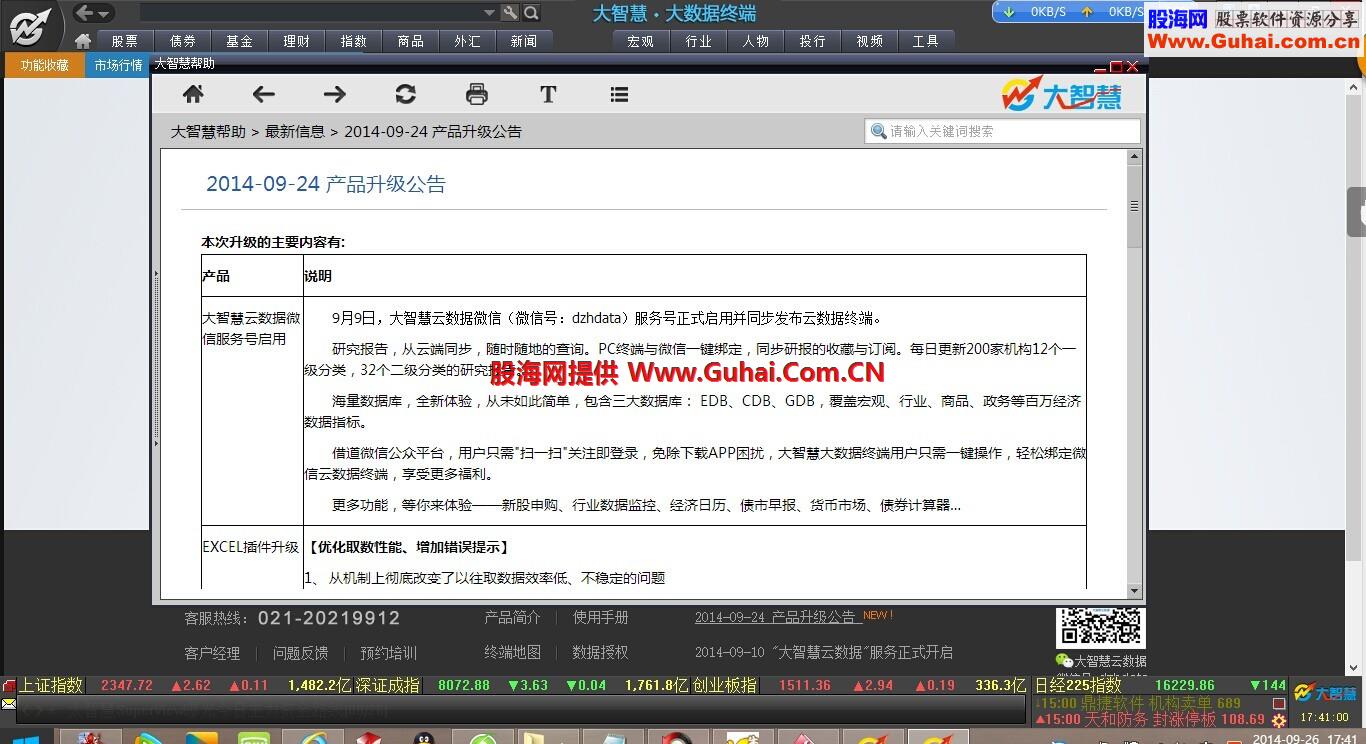This screenshot has height=744, width=1366.
Task: Expand the top address bar dropdown
Action: 489,12
